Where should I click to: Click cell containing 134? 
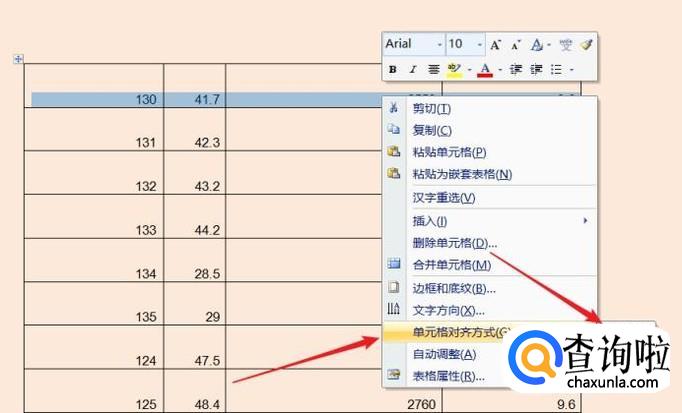(94, 260)
